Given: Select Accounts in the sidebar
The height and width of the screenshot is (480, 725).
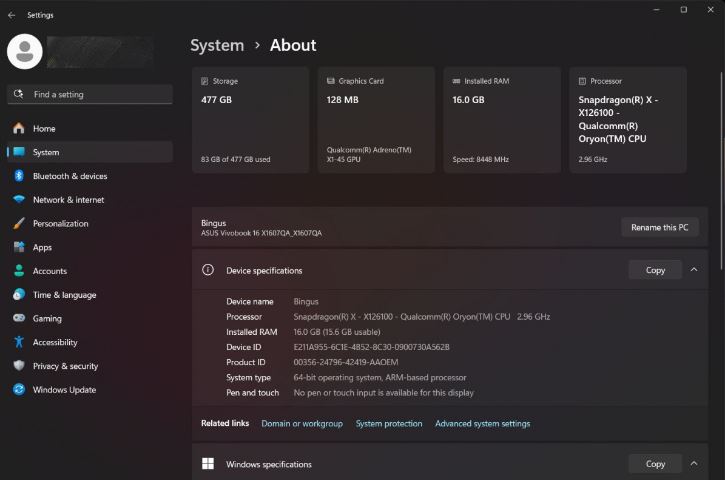Looking at the screenshot, I should coord(50,271).
